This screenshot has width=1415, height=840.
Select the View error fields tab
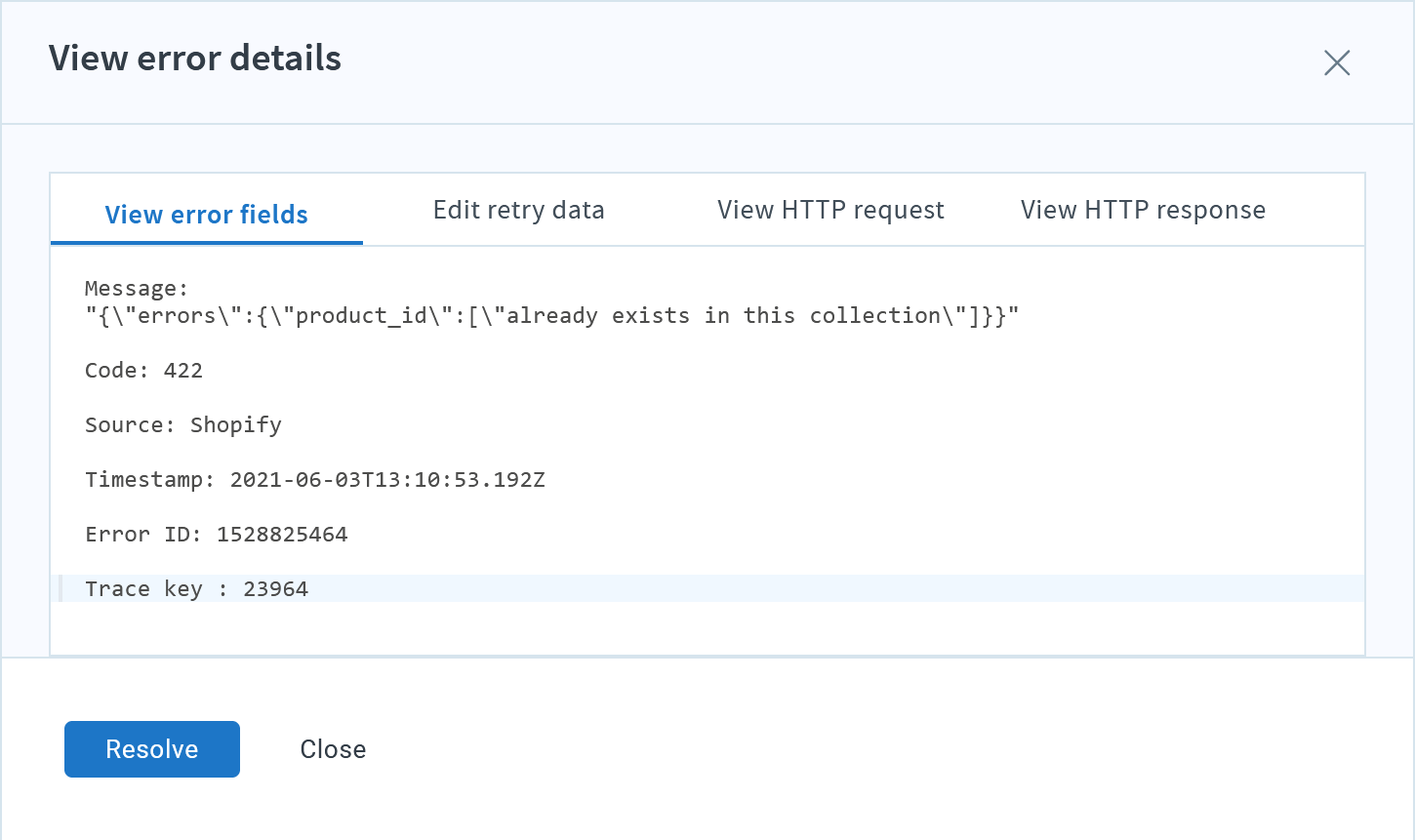(x=206, y=214)
